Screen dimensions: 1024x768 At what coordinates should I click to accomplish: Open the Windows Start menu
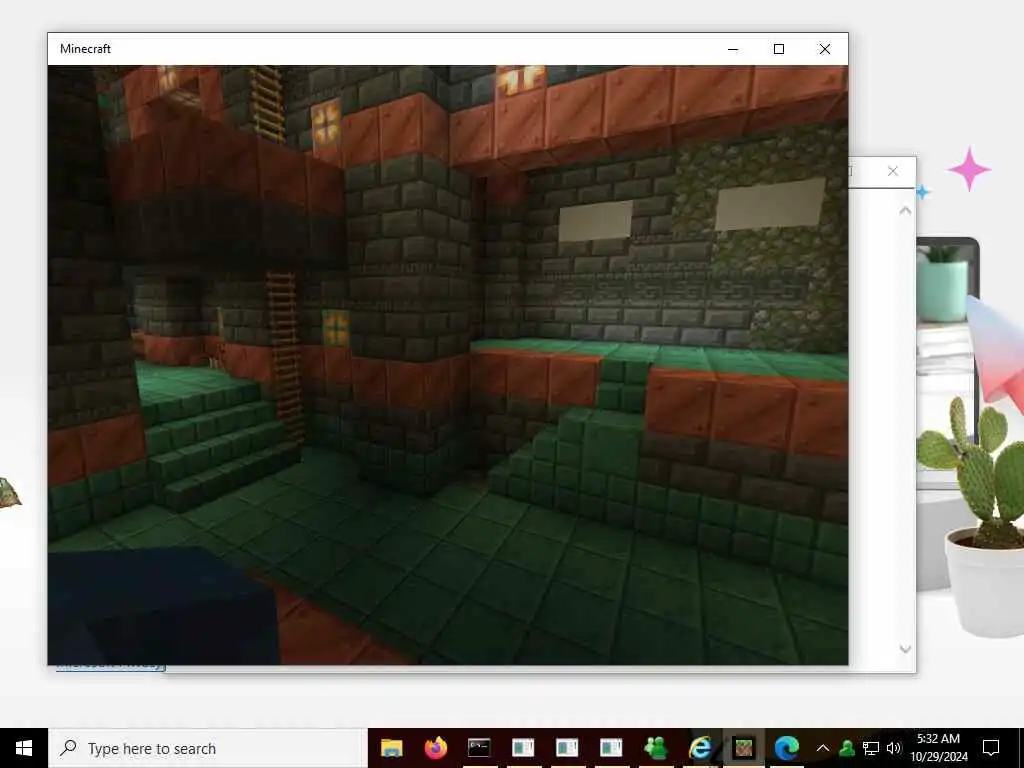24,748
